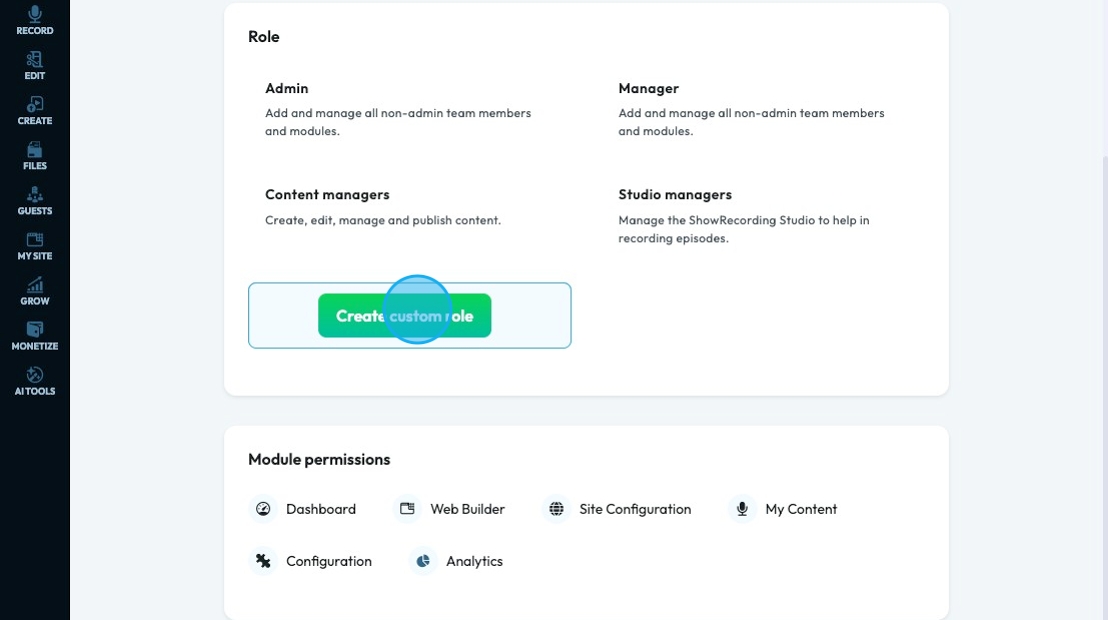Open the Grow chart icon

coord(35,285)
